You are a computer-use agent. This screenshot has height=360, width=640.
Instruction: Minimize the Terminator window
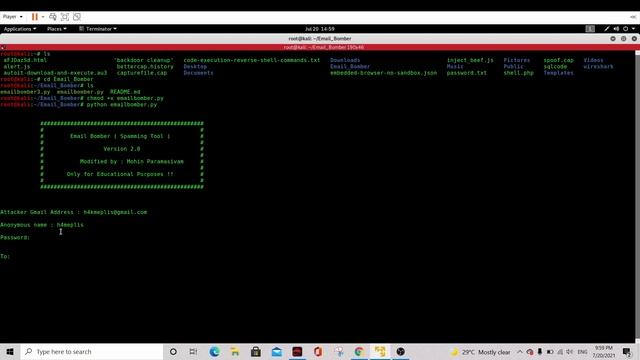click(613, 38)
